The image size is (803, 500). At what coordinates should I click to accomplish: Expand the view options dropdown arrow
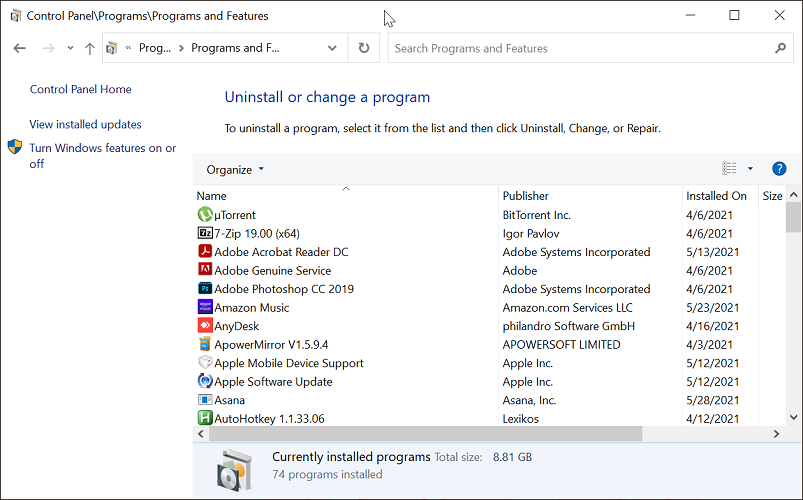pos(750,168)
